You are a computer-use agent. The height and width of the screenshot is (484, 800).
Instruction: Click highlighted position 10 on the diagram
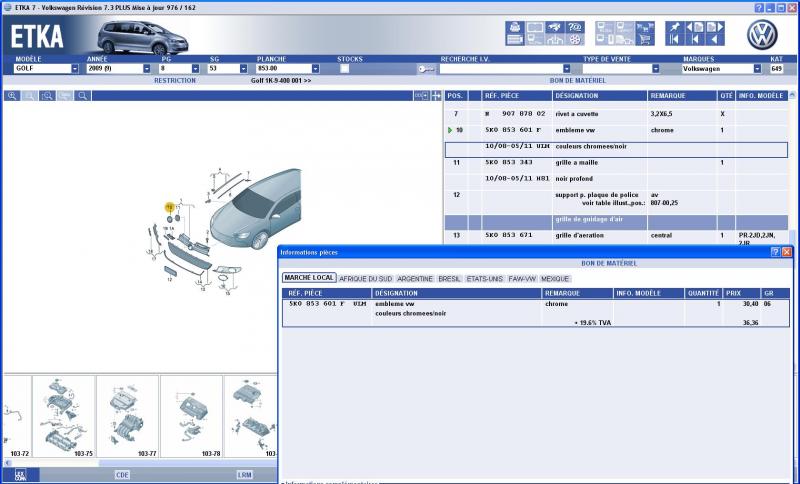click(x=169, y=207)
